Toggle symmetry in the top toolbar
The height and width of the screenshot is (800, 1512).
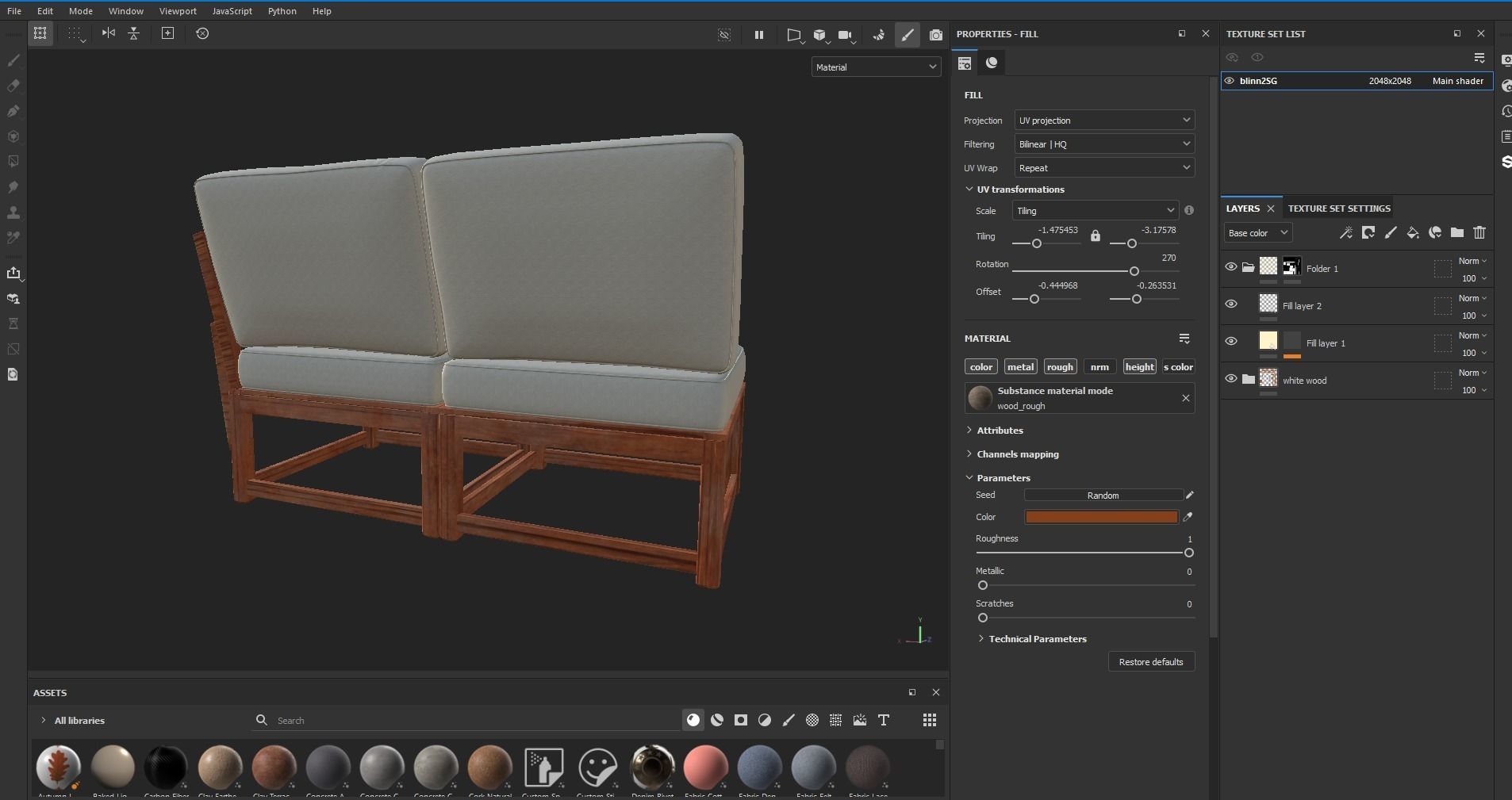coord(109,33)
